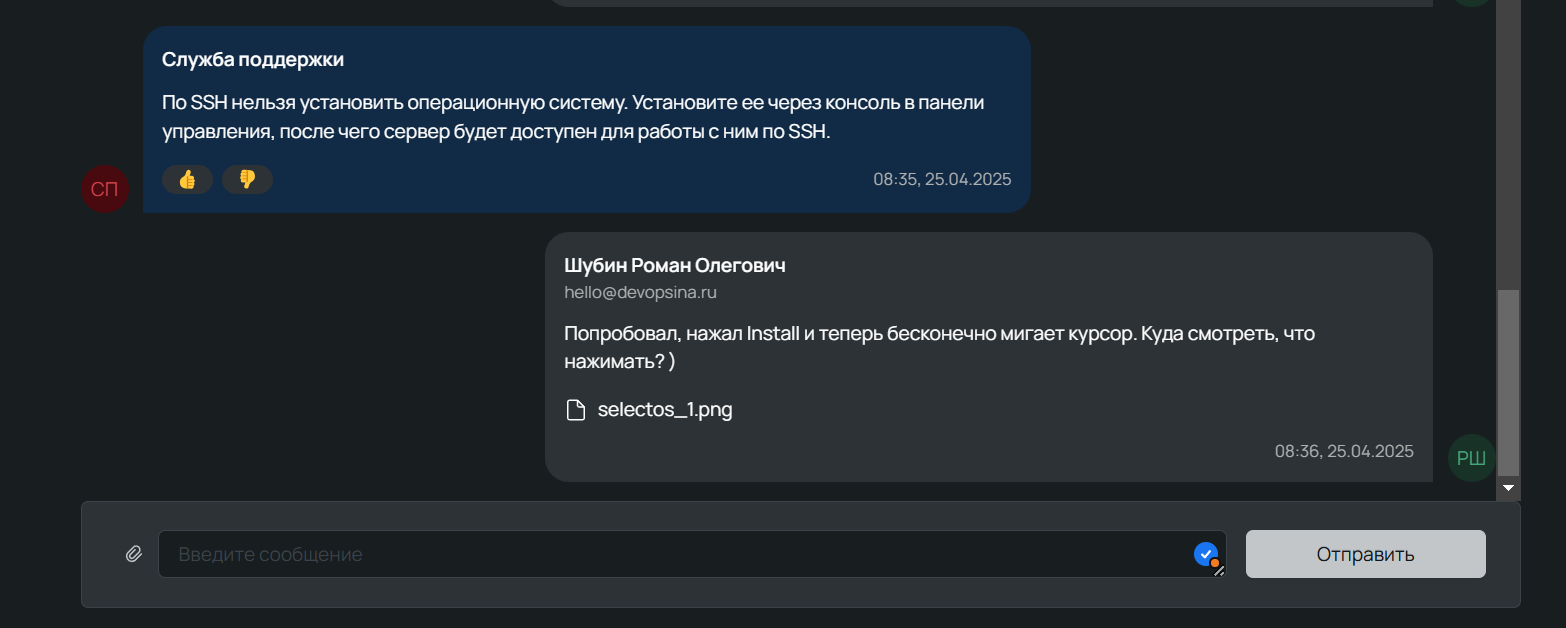Click the scrollbar down arrow

pos(1508,488)
